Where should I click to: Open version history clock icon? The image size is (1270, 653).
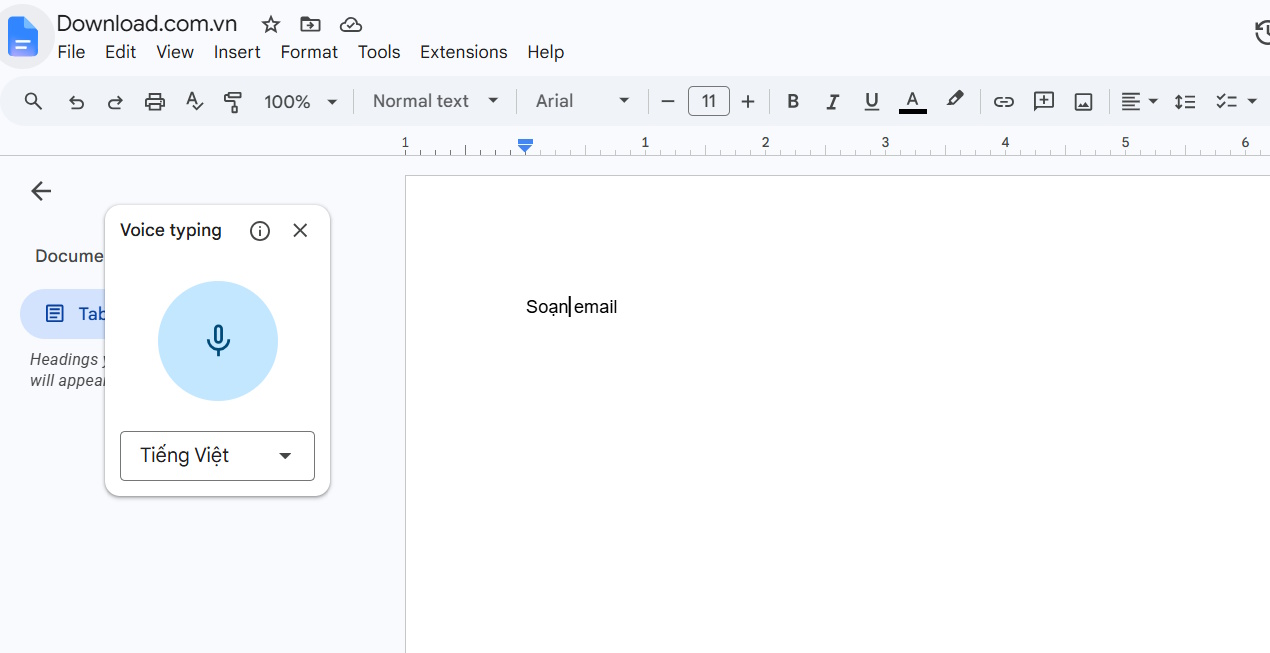point(1262,33)
